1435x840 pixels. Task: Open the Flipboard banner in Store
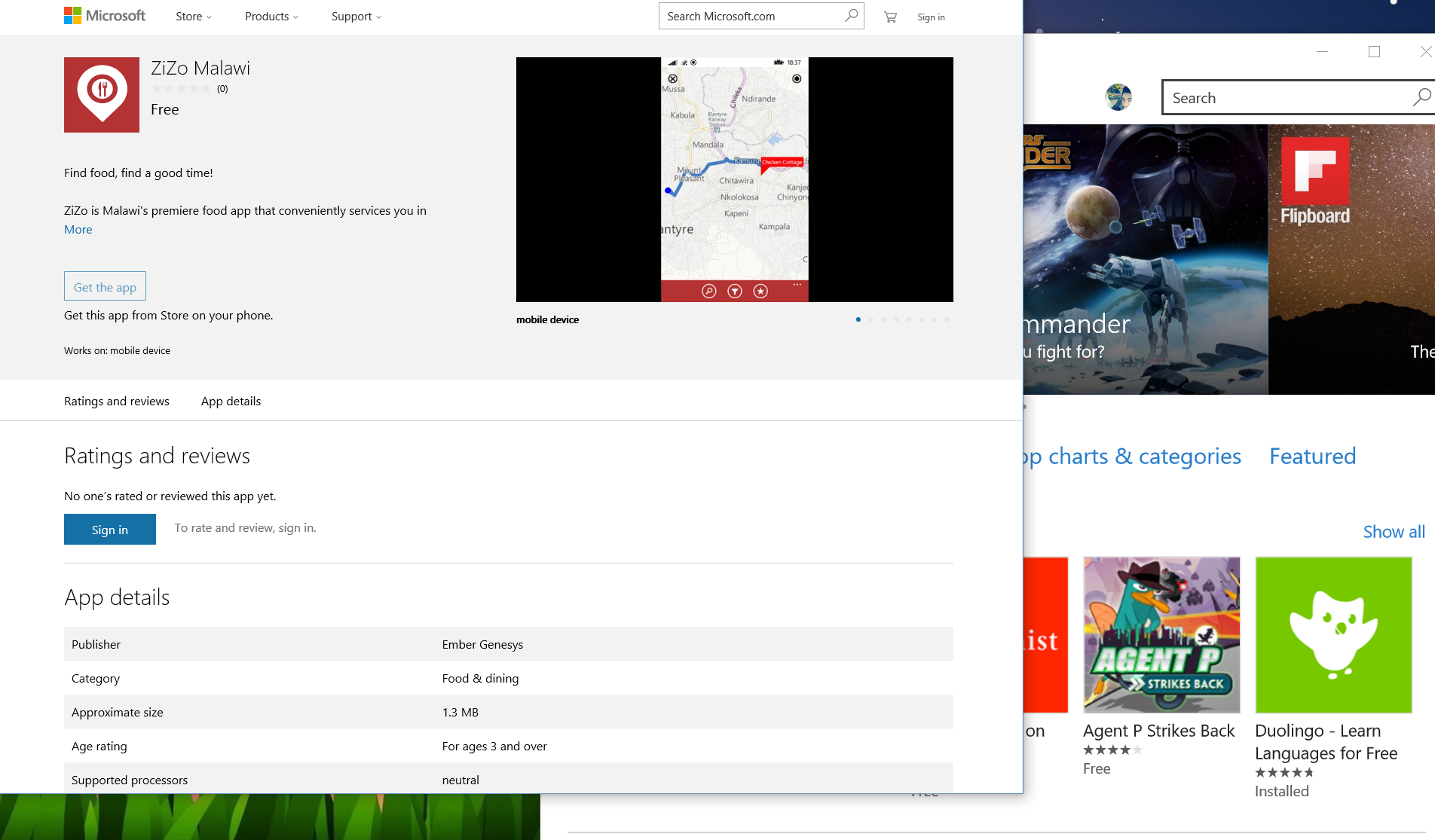[x=1351, y=259]
